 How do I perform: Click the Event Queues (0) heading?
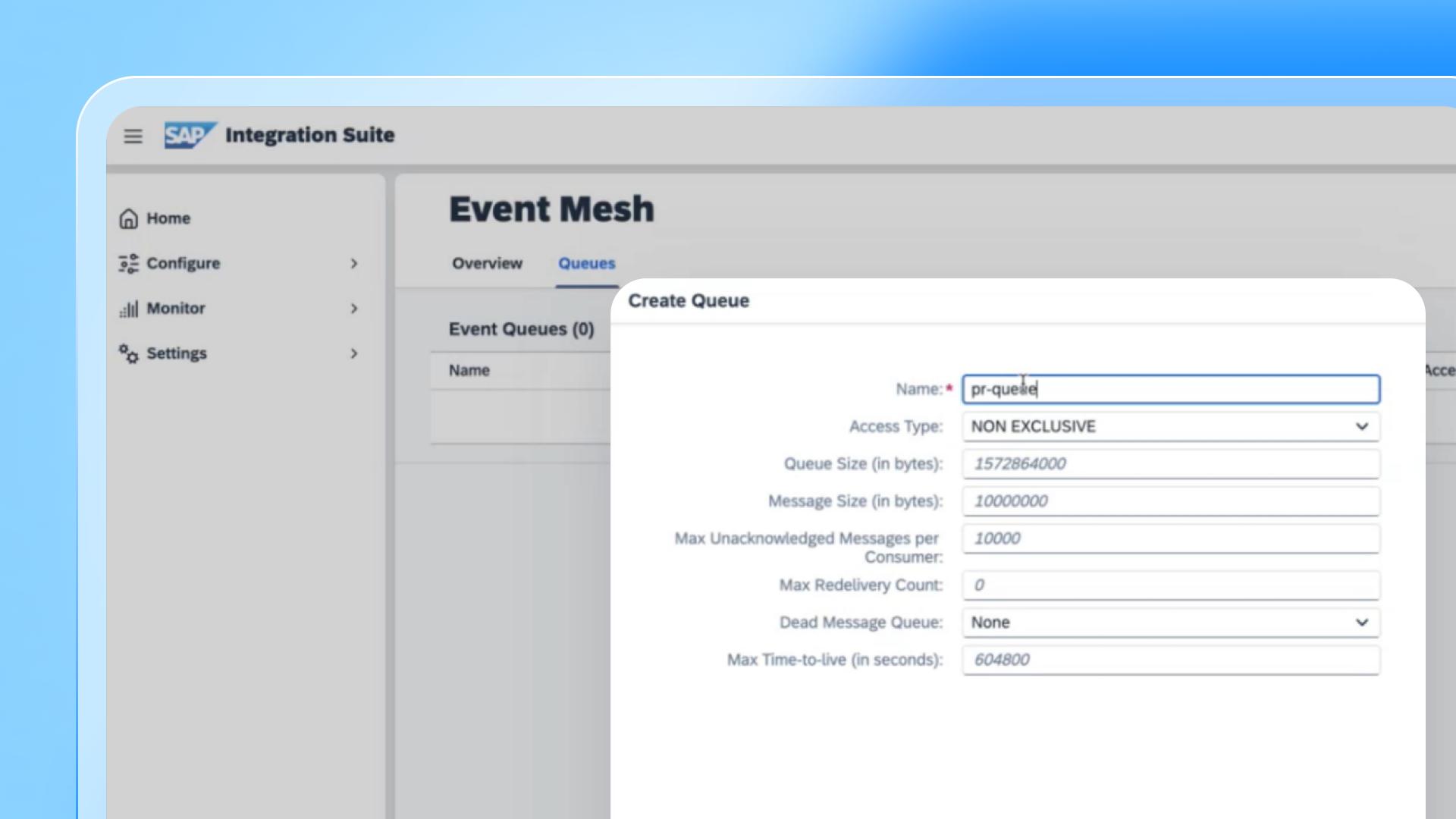521,329
